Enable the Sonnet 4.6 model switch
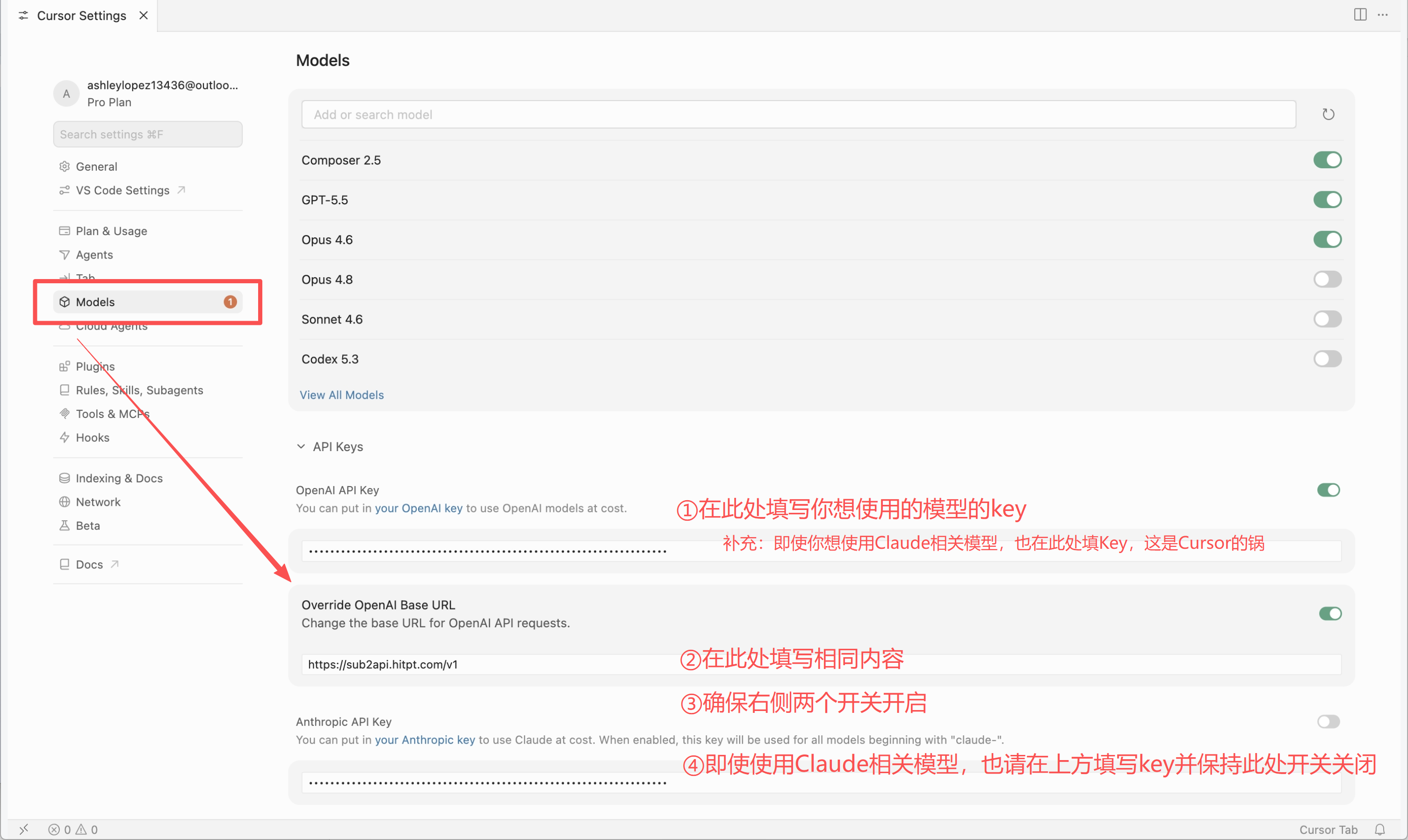 (x=1327, y=319)
